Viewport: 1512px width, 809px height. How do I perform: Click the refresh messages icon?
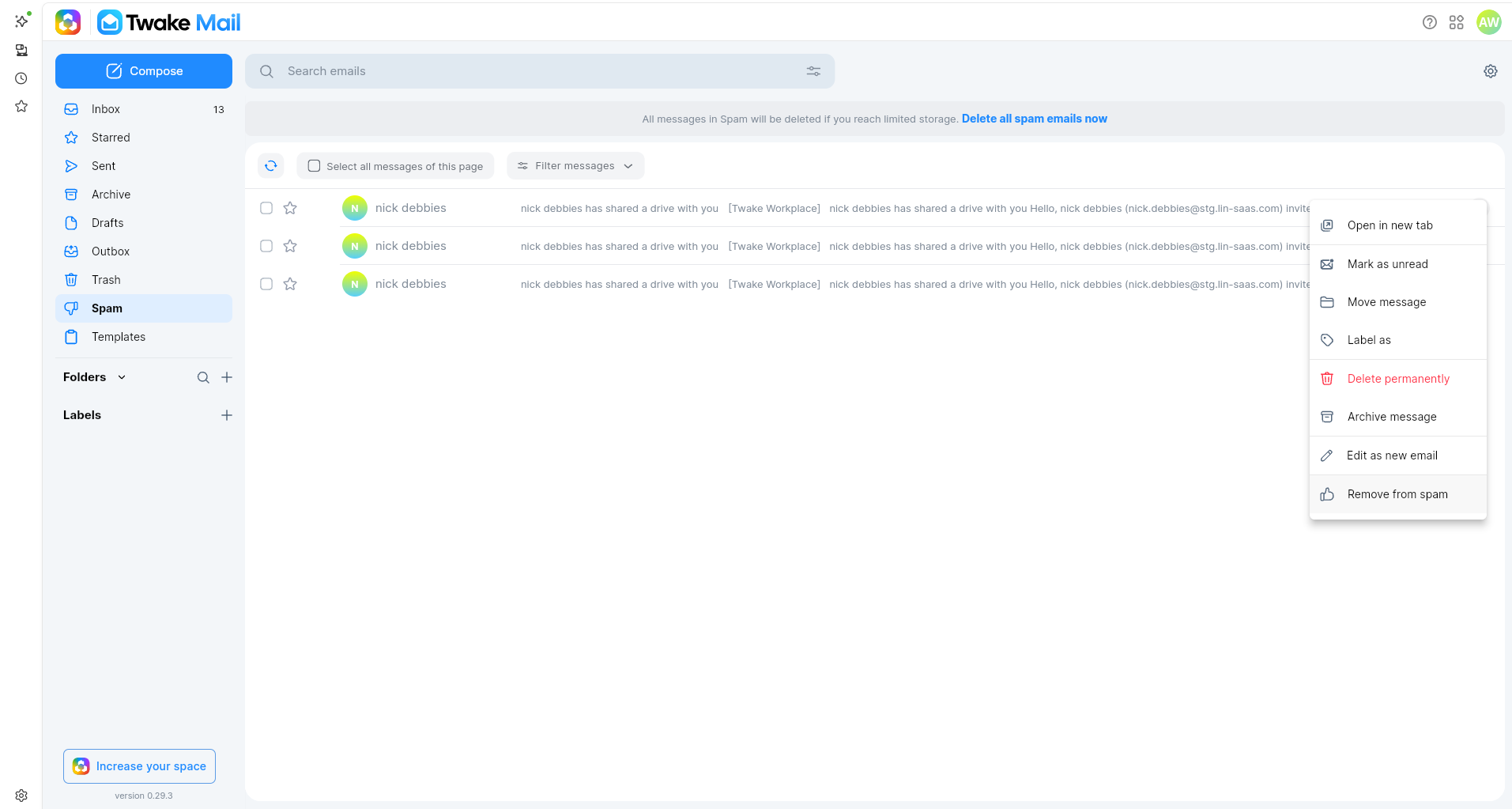click(x=271, y=166)
